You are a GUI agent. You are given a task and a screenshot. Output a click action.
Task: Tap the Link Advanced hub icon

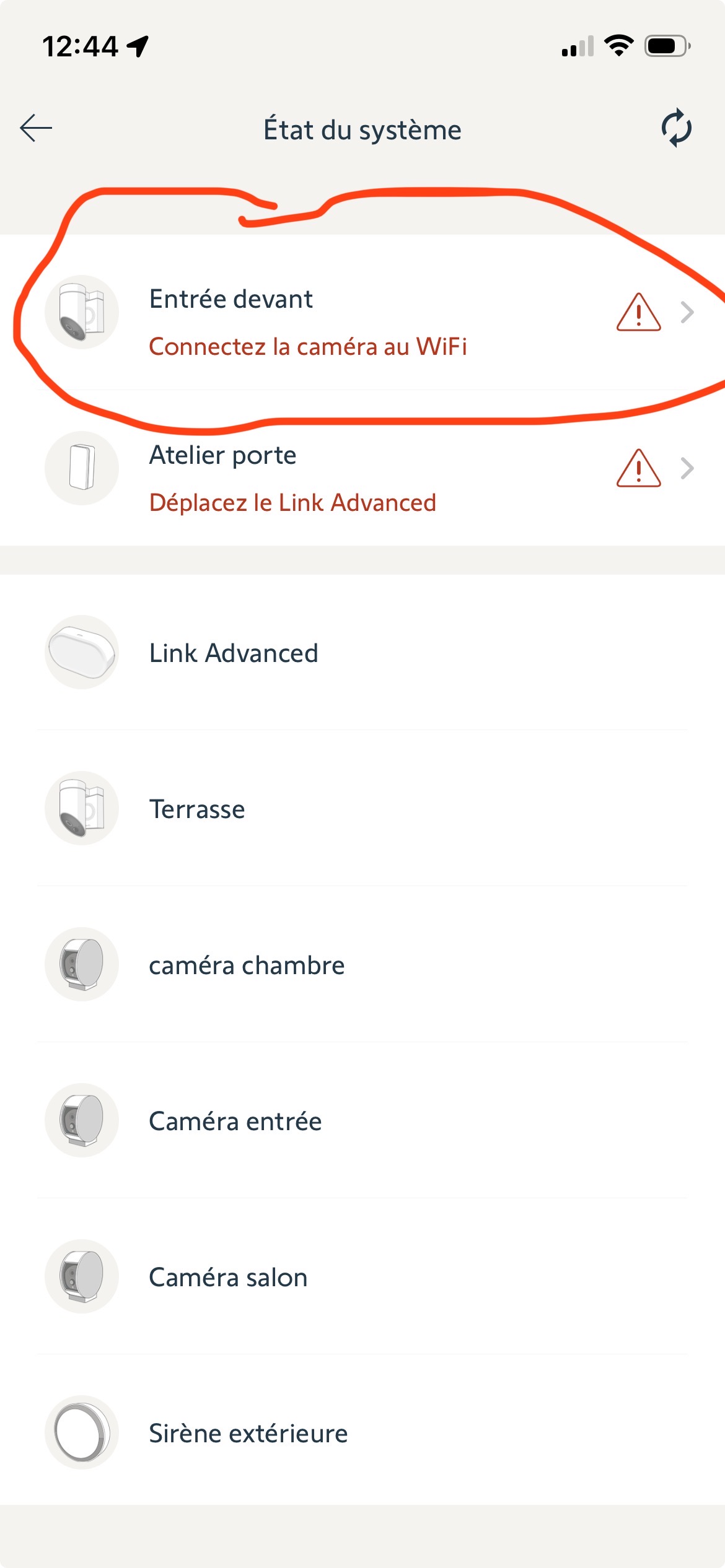82,652
